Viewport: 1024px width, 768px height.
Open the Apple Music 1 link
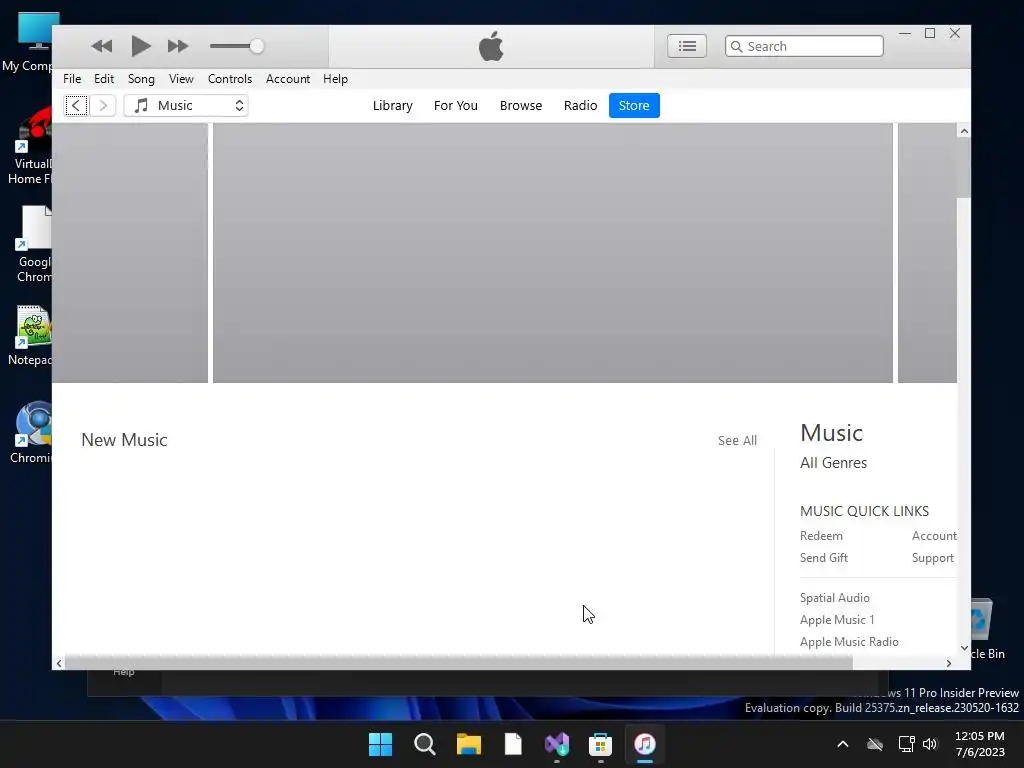click(837, 620)
